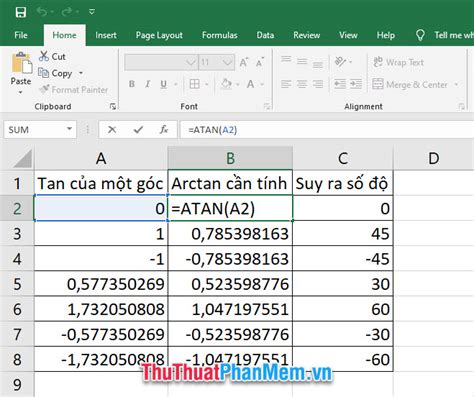Click Format Painter
This screenshot has height=397, width=474.
(x=73, y=90)
